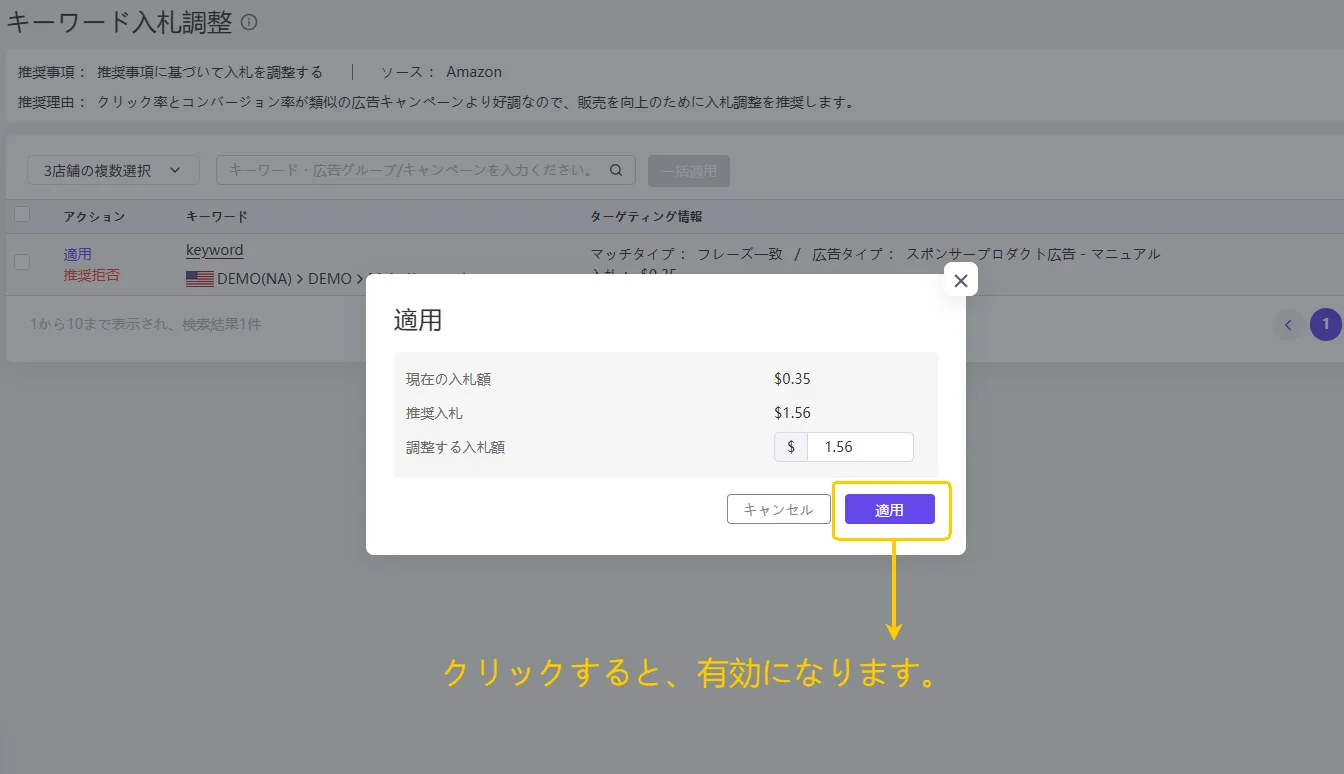Check the keyword row checkbox
Image resolution: width=1344 pixels, height=774 pixels.
tap(22, 262)
